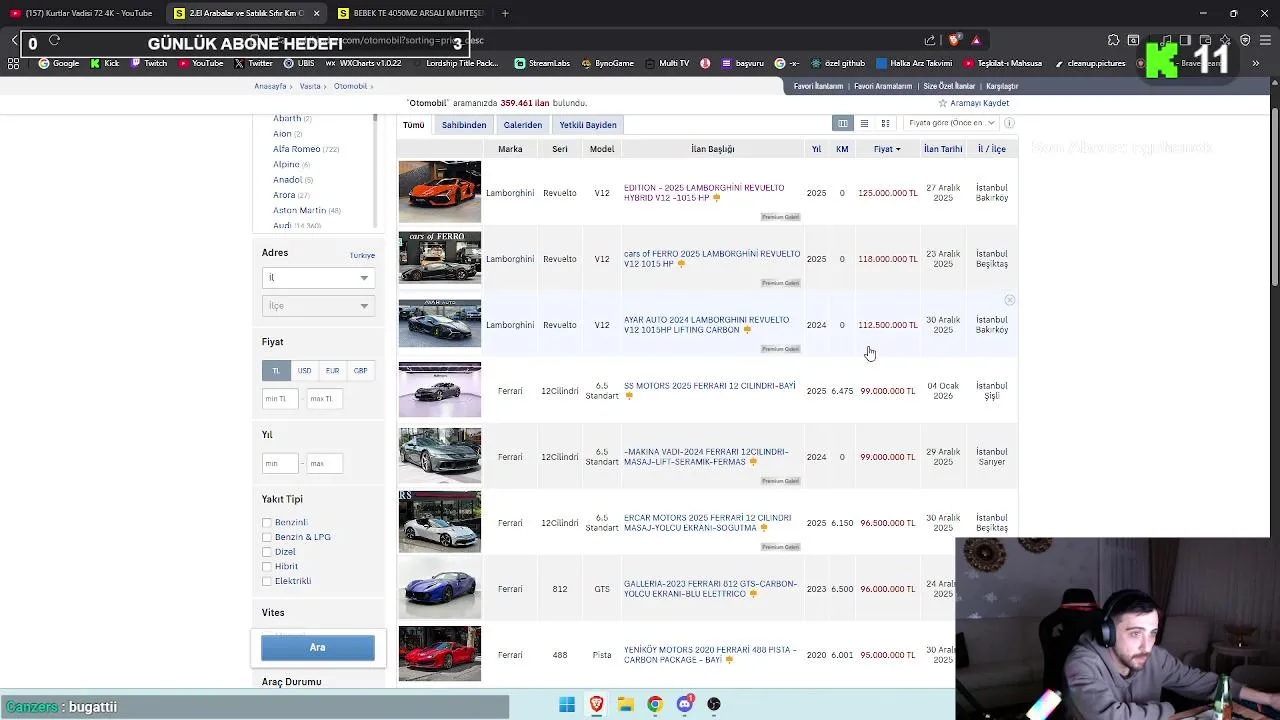The image size is (1280, 720).
Task: Sort listings by İl / İlçe column
Action: pyautogui.click(x=992, y=149)
